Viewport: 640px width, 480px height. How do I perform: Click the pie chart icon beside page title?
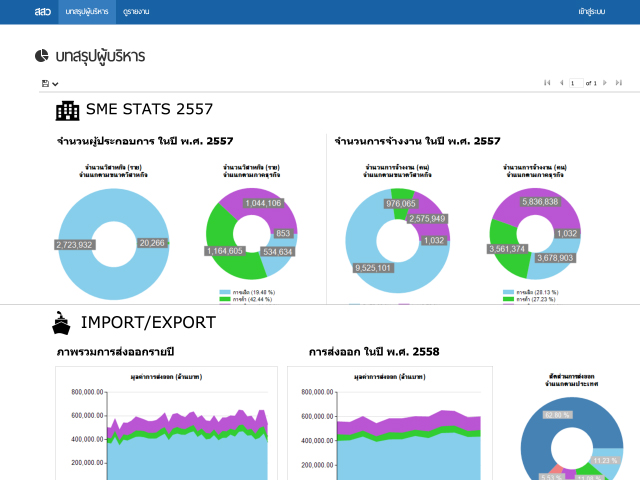tap(42, 56)
